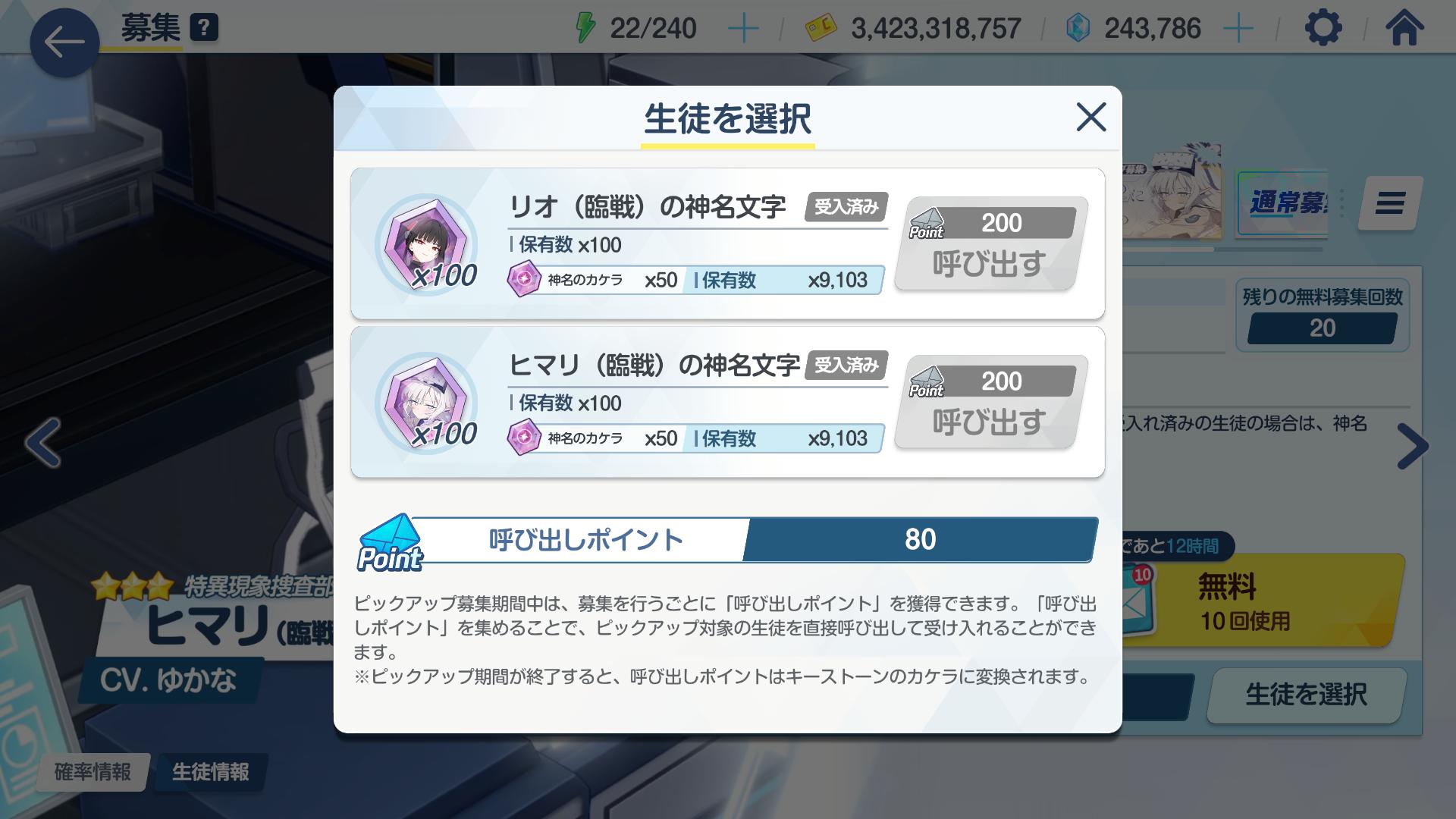Open the settings gear

(x=1323, y=29)
